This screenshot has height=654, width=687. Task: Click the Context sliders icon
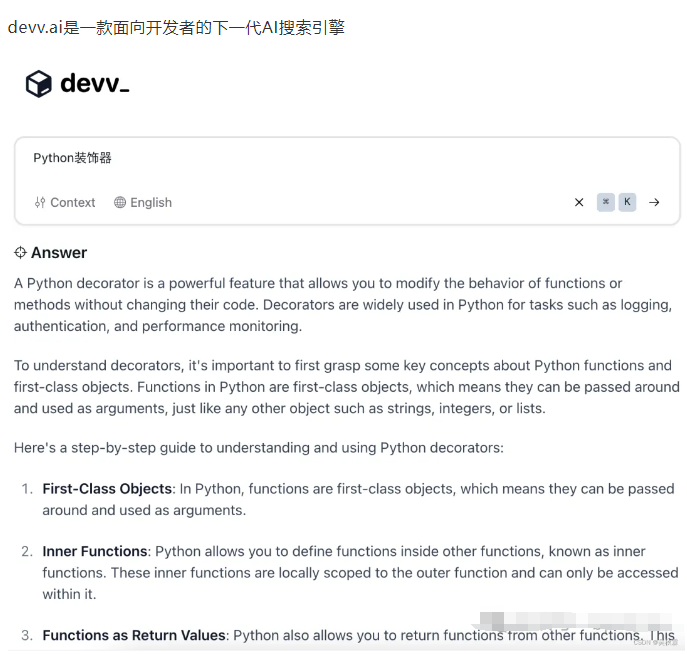point(40,202)
